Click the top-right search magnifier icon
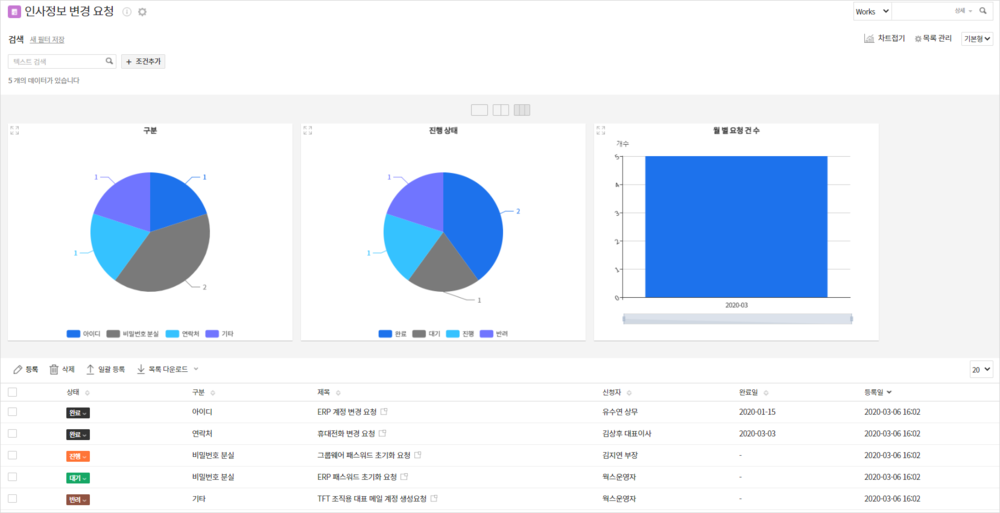This screenshot has height=513, width=1000. click(983, 11)
